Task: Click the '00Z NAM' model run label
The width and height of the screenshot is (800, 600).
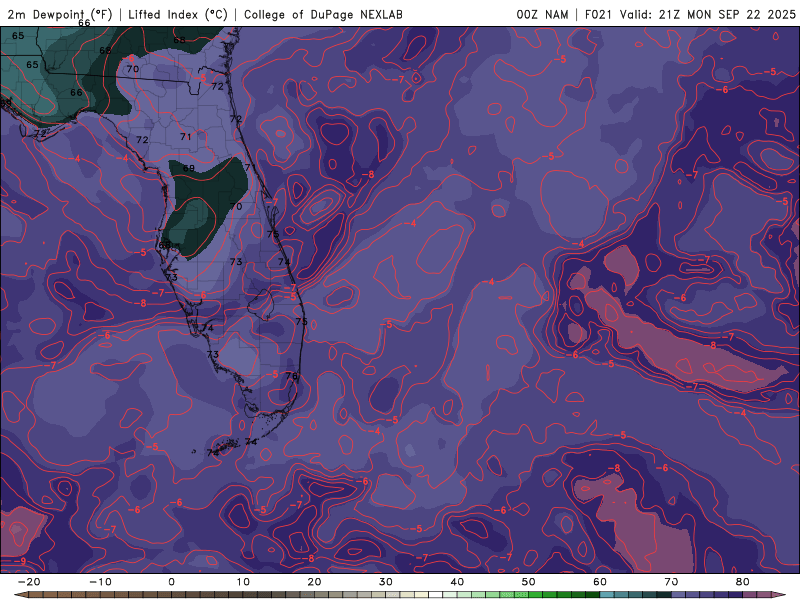Action: [542, 14]
